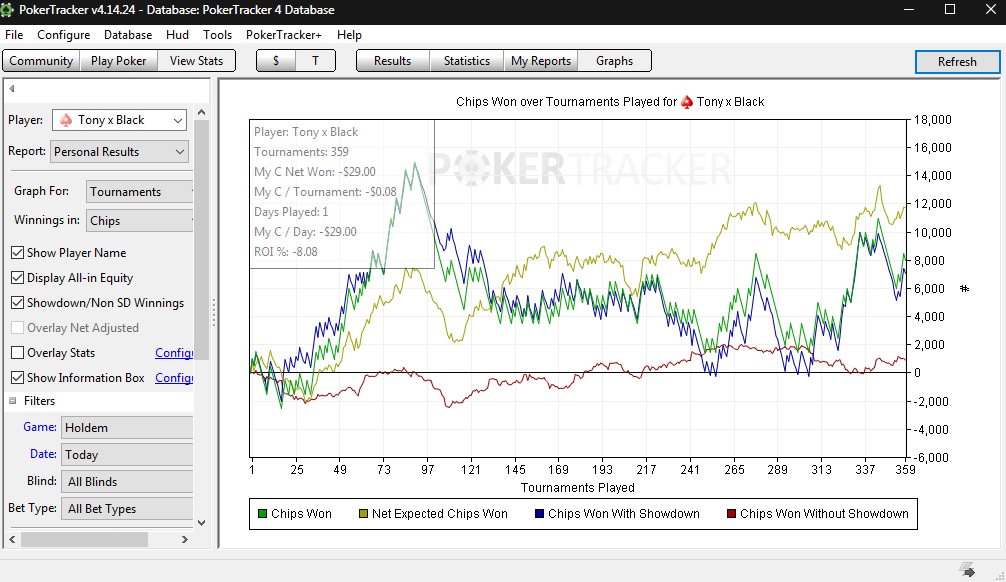Toggle Display All-in Equity checkbox
This screenshot has width=1006, height=582.
pyautogui.click(x=17, y=278)
